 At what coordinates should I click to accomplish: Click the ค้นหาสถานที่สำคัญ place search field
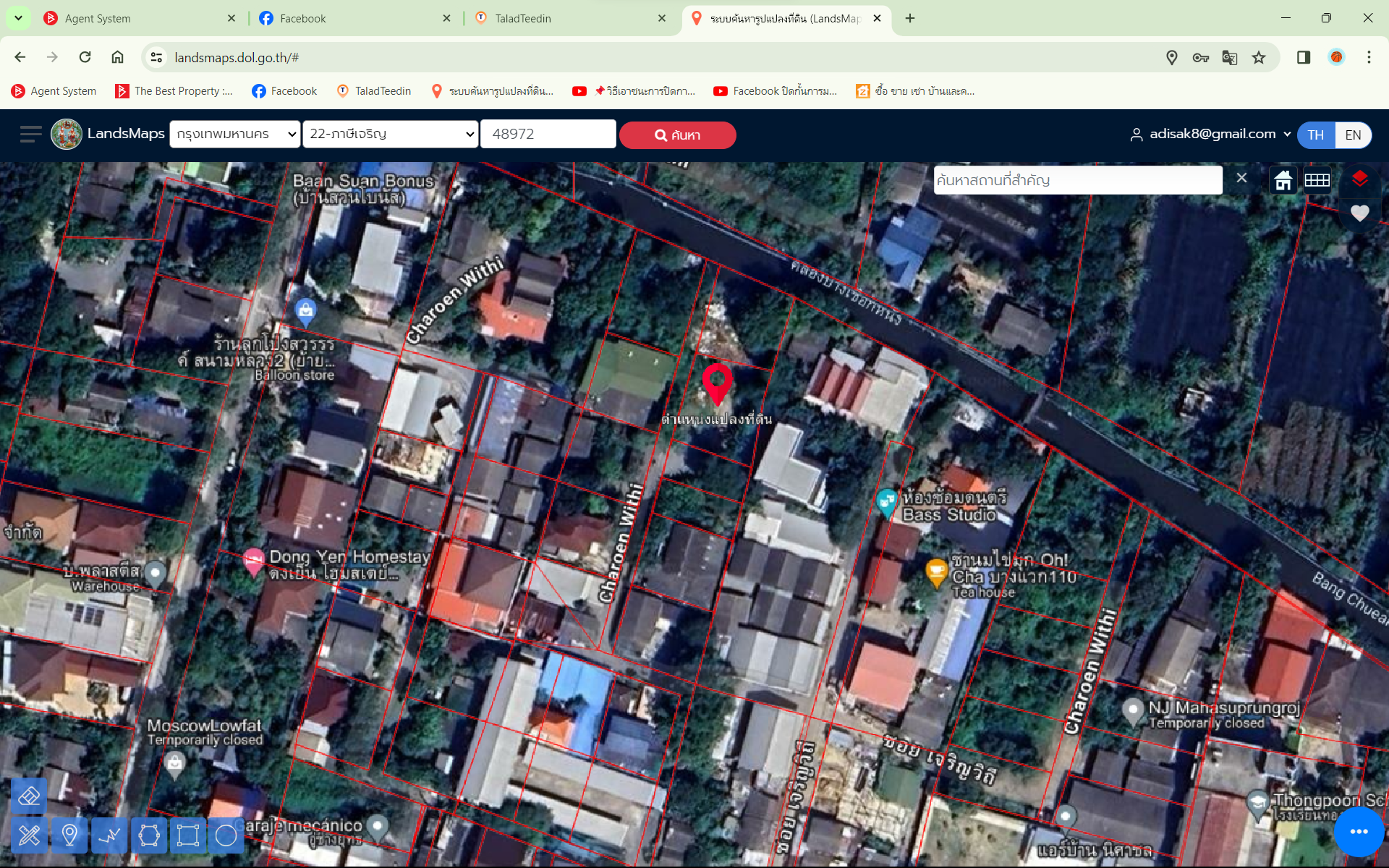click(1078, 180)
